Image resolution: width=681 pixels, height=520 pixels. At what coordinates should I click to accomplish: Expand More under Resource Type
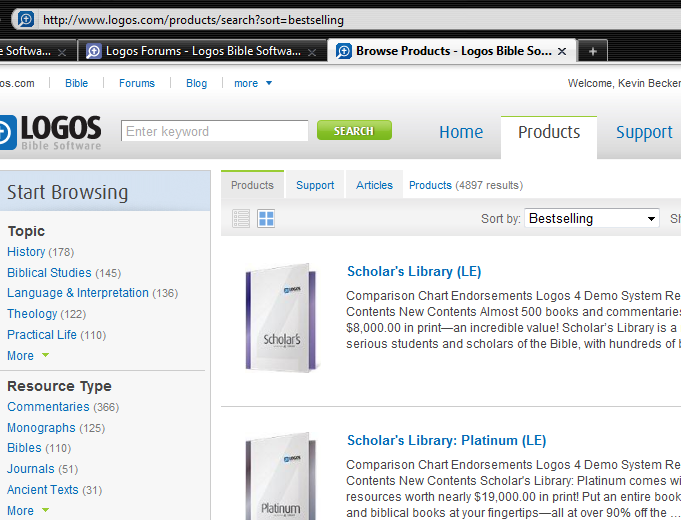coord(28,510)
